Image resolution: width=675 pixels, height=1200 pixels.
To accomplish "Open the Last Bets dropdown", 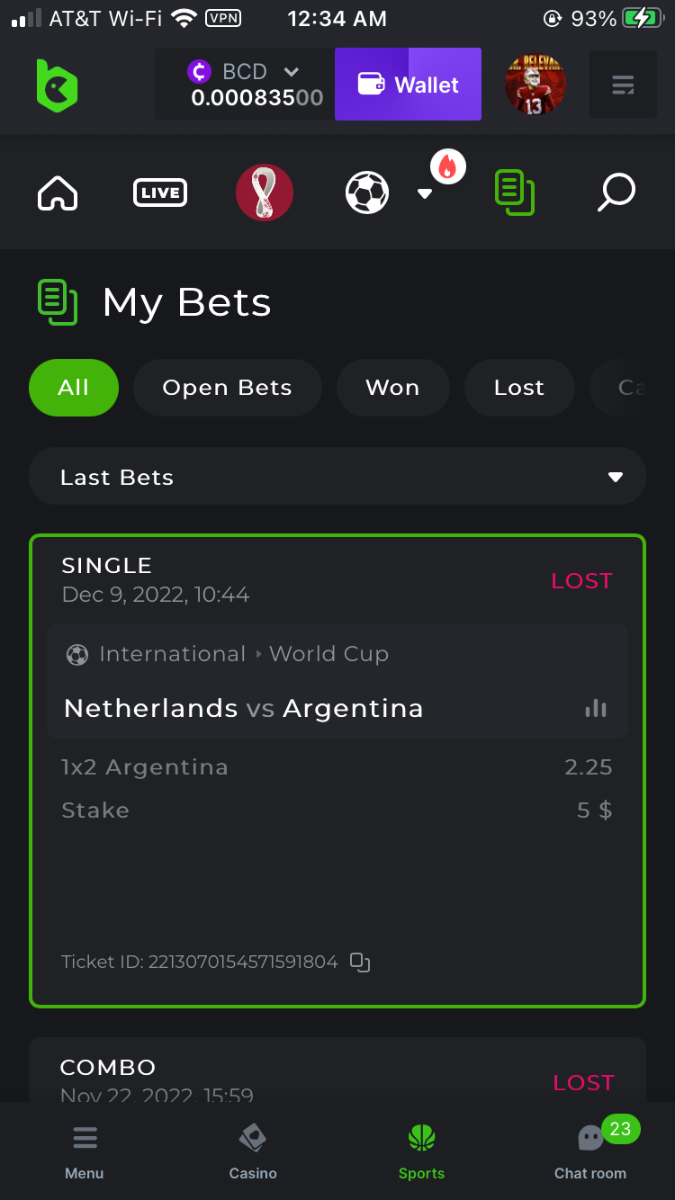I will tap(337, 477).
